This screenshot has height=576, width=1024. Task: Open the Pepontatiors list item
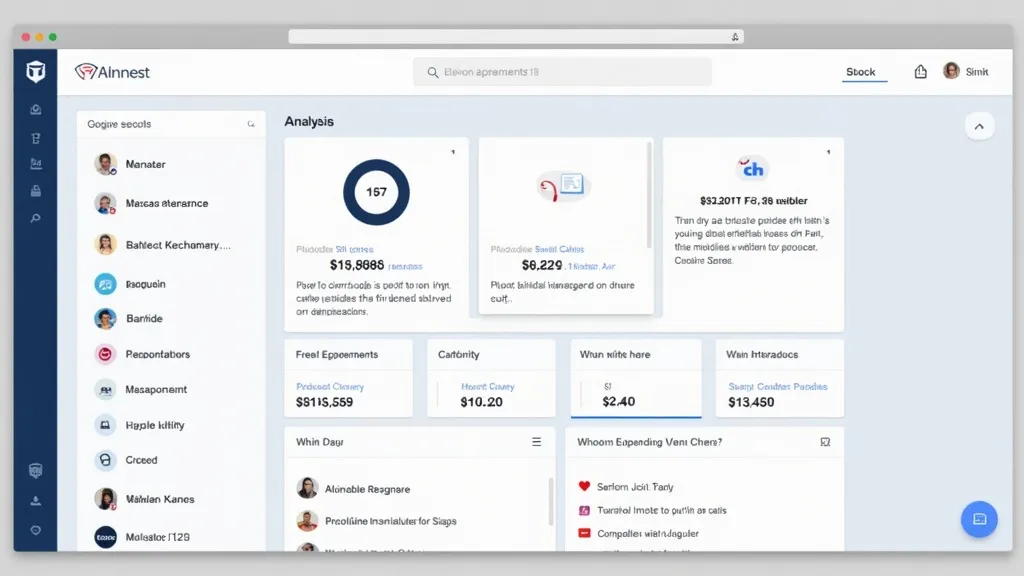pyautogui.click(x=157, y=354)
